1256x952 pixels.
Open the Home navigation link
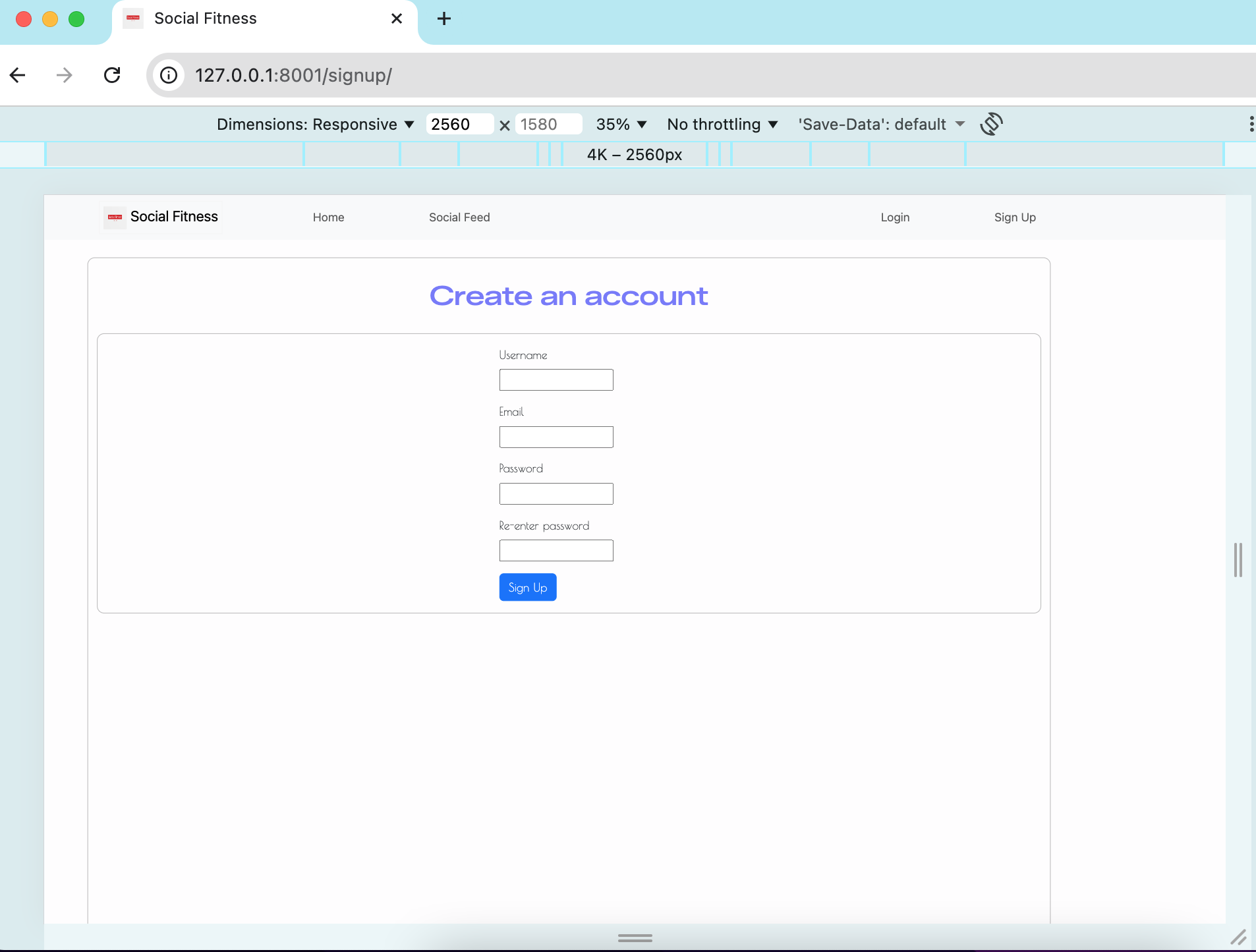click(328, 217)
